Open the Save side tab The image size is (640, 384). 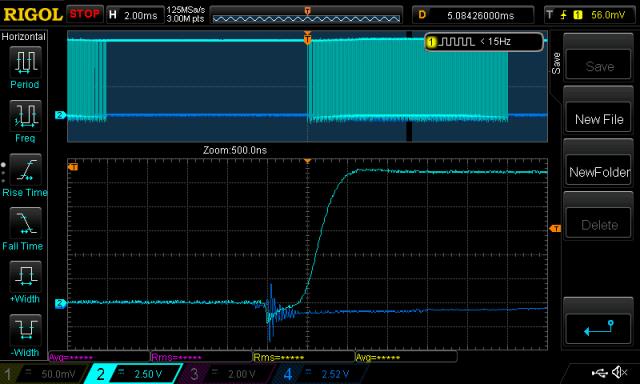(556, 63)
